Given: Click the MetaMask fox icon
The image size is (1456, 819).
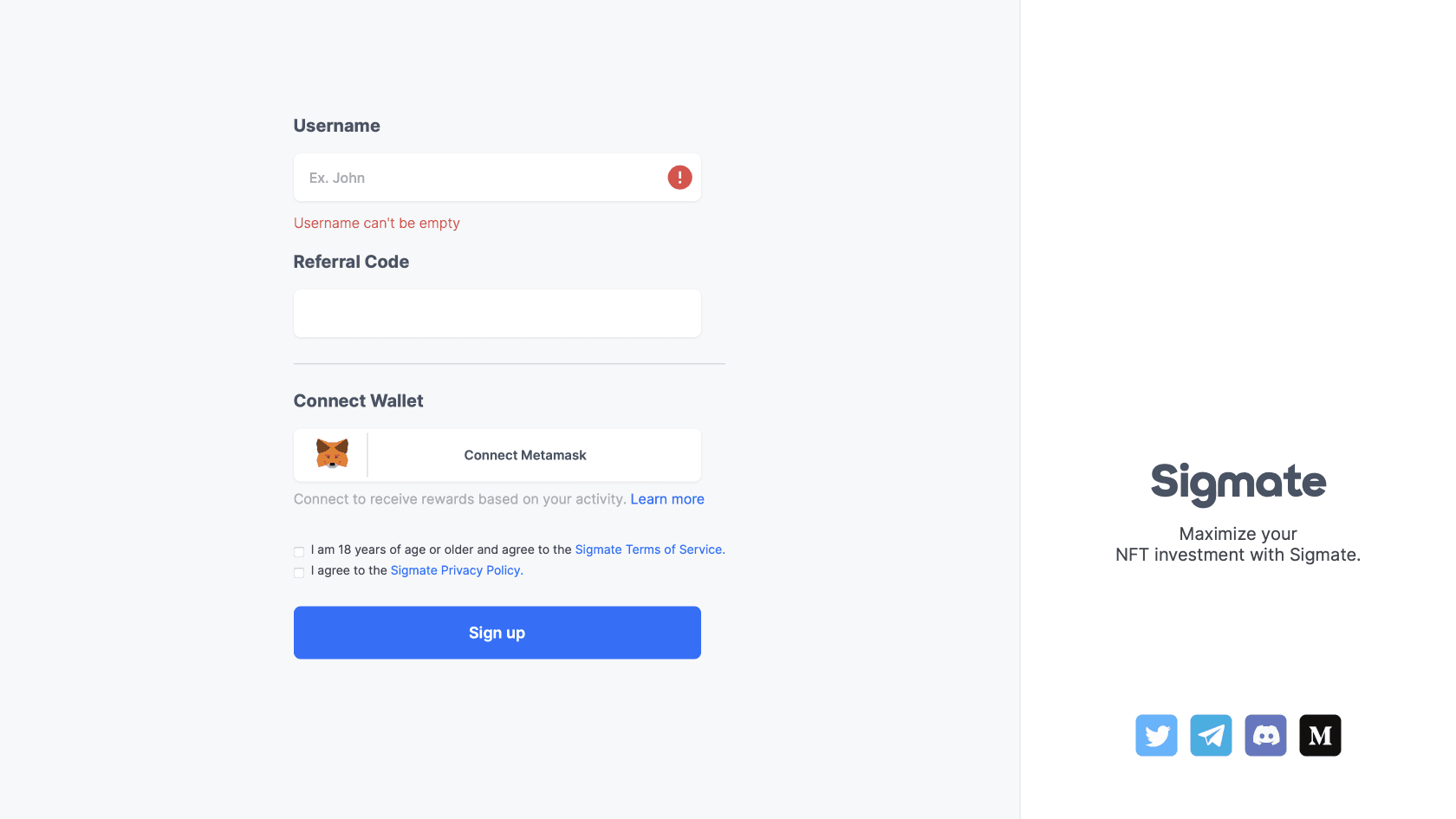Looking at the screenshot, I should pos(332,453).
